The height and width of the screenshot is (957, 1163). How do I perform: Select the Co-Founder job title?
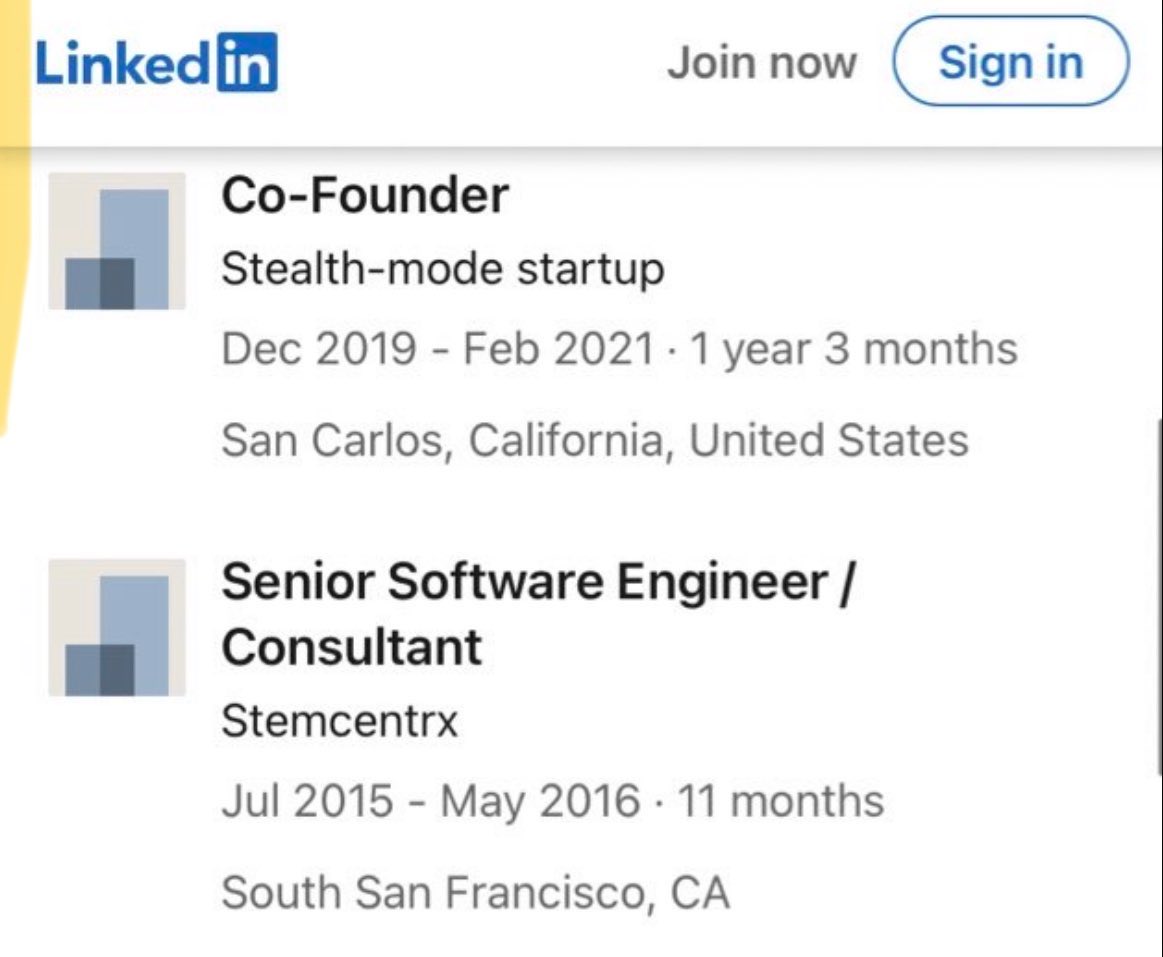(x=365, y=195)
